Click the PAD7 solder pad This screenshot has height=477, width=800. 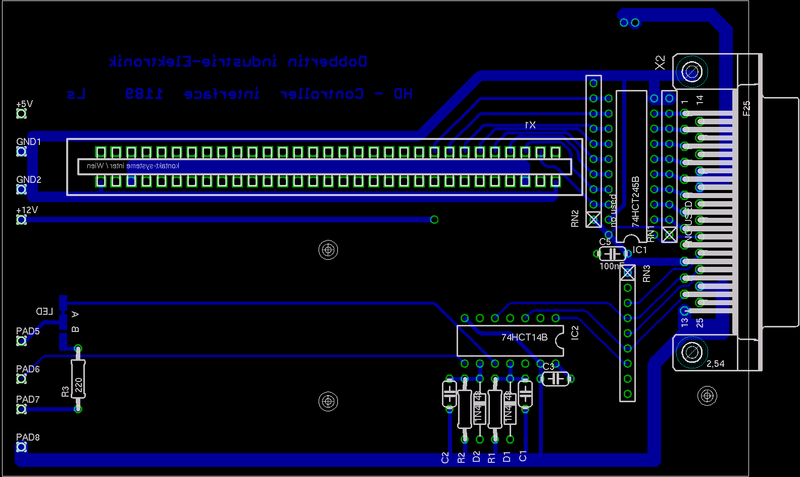pyautogui.click(x=20, y=410)
